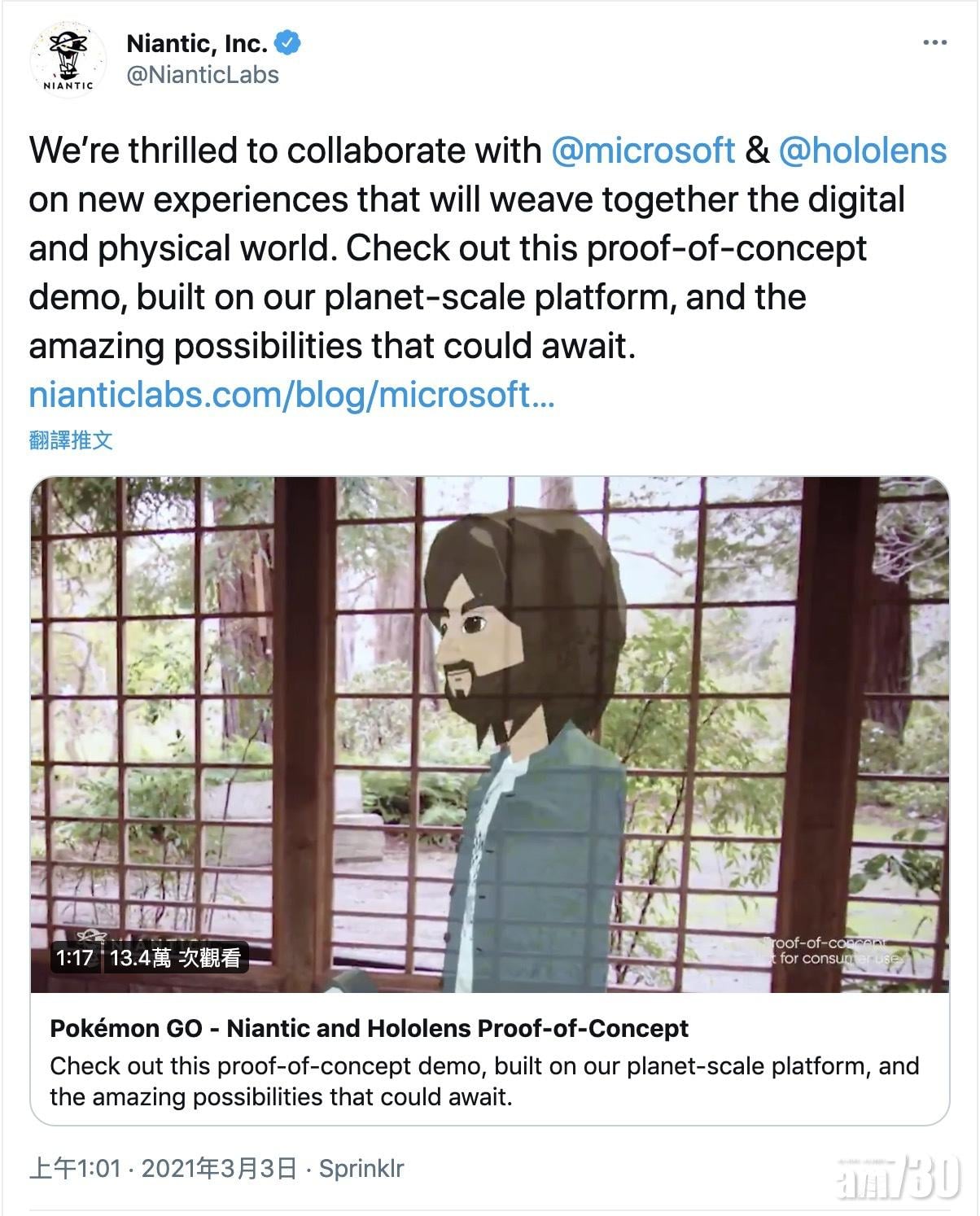Click the blue verified badge next to Niantic
980x1216 pixels.
click(x=289, y=40)
